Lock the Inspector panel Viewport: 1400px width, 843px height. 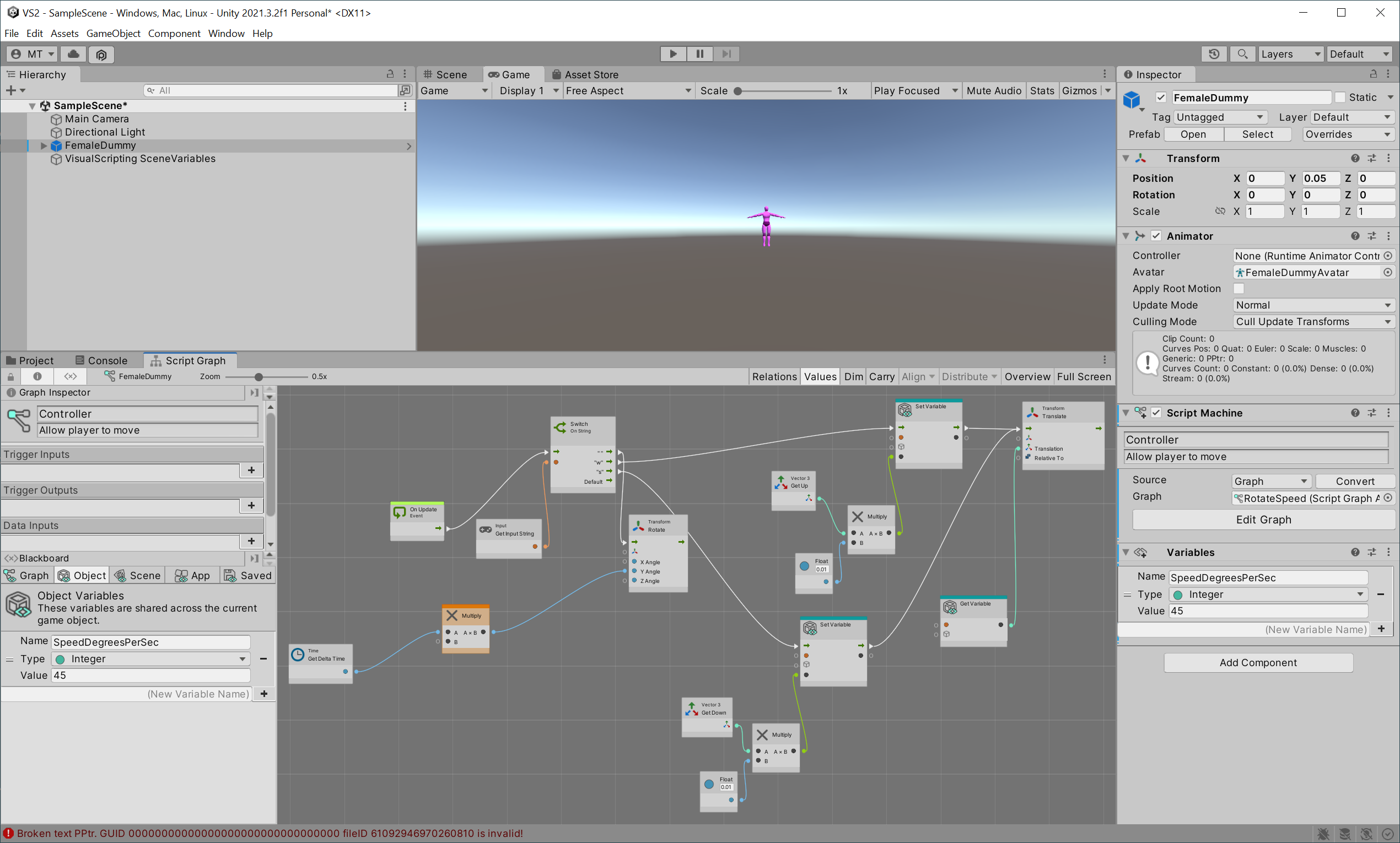click(1373, 74)
